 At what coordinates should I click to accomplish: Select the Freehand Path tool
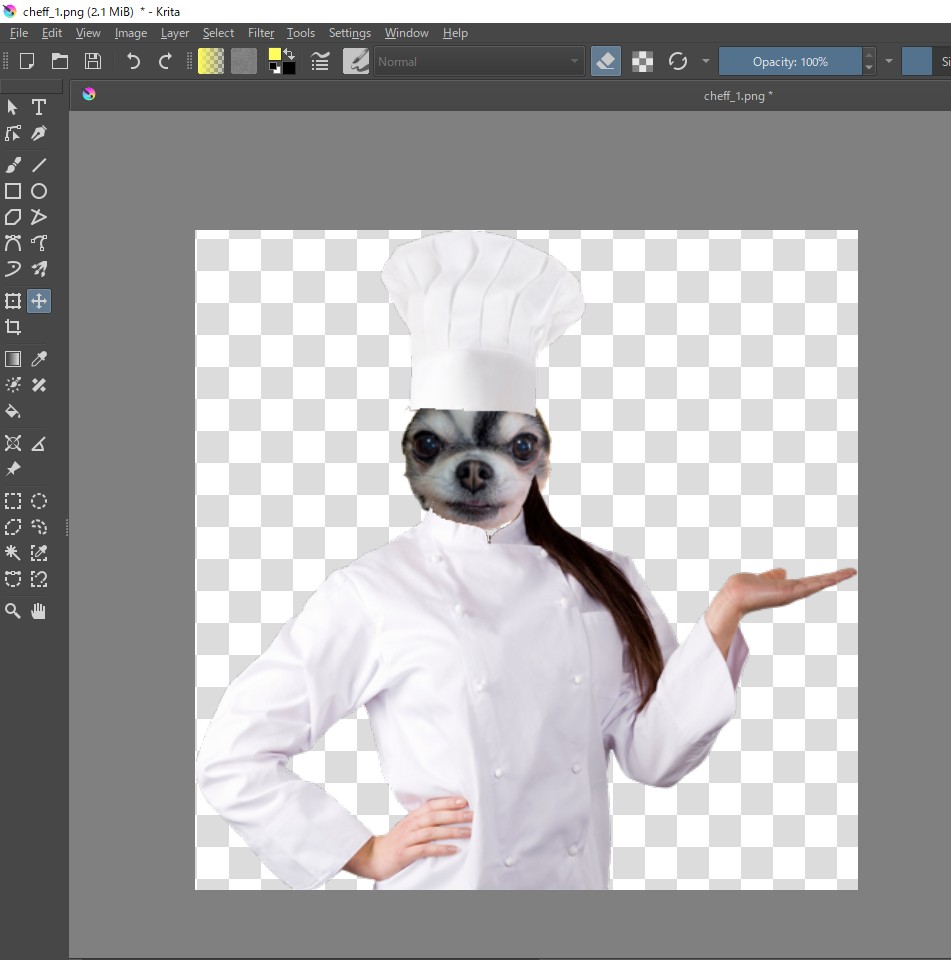click(x=39, y=243)
